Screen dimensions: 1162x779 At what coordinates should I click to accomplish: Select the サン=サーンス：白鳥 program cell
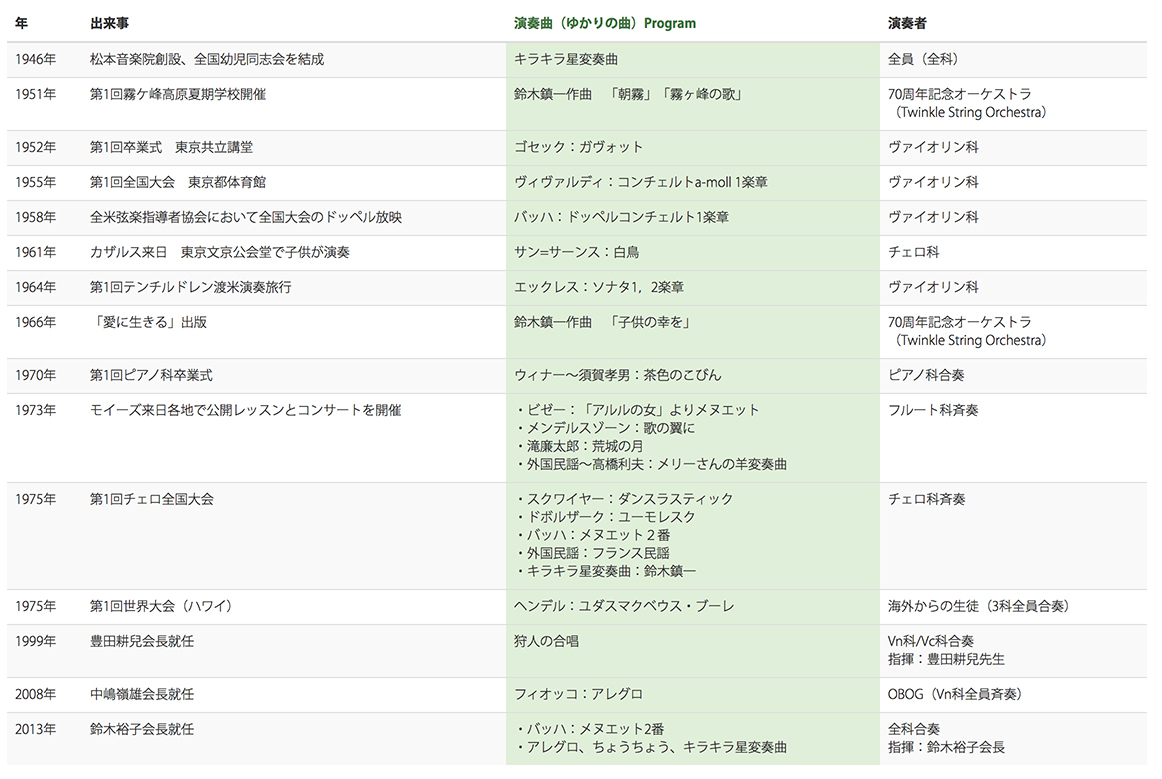(x=577, y=252)
